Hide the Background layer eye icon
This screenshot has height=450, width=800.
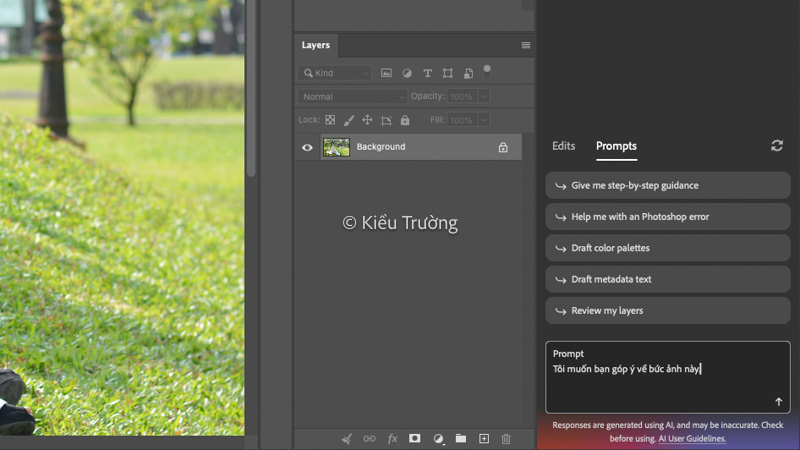pyautogui.click(x=307, y=147)
